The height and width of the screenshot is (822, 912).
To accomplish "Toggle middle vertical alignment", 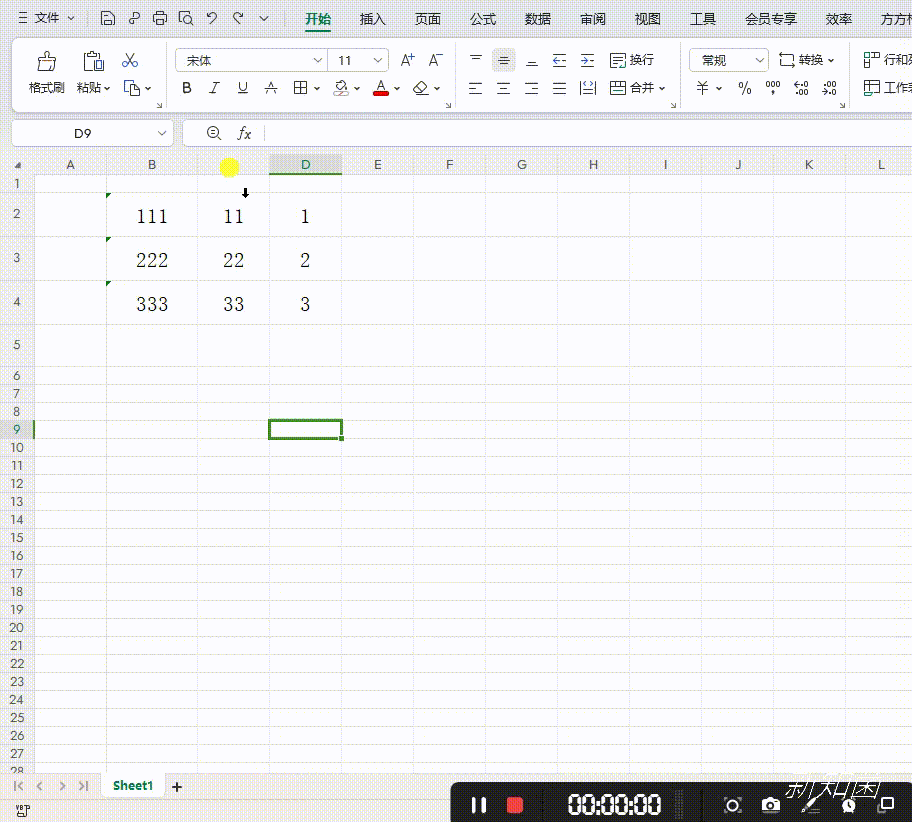I will [x=504, y=60].
